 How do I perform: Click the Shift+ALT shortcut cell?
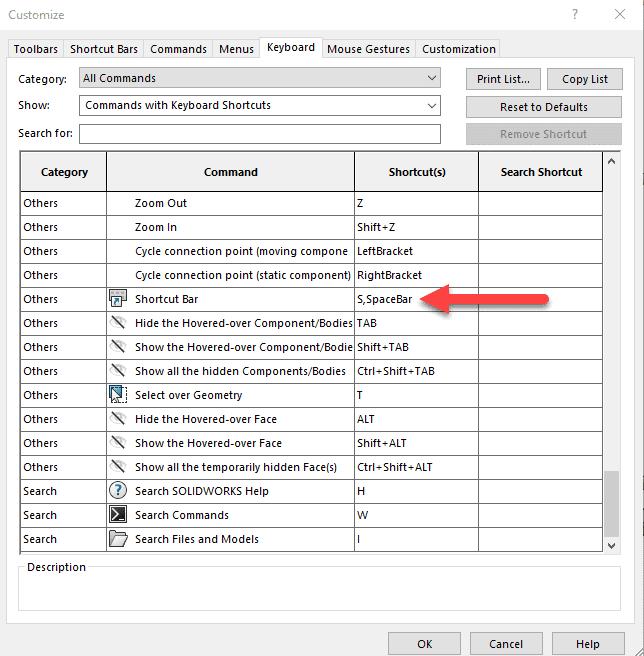tap(416, 443)
